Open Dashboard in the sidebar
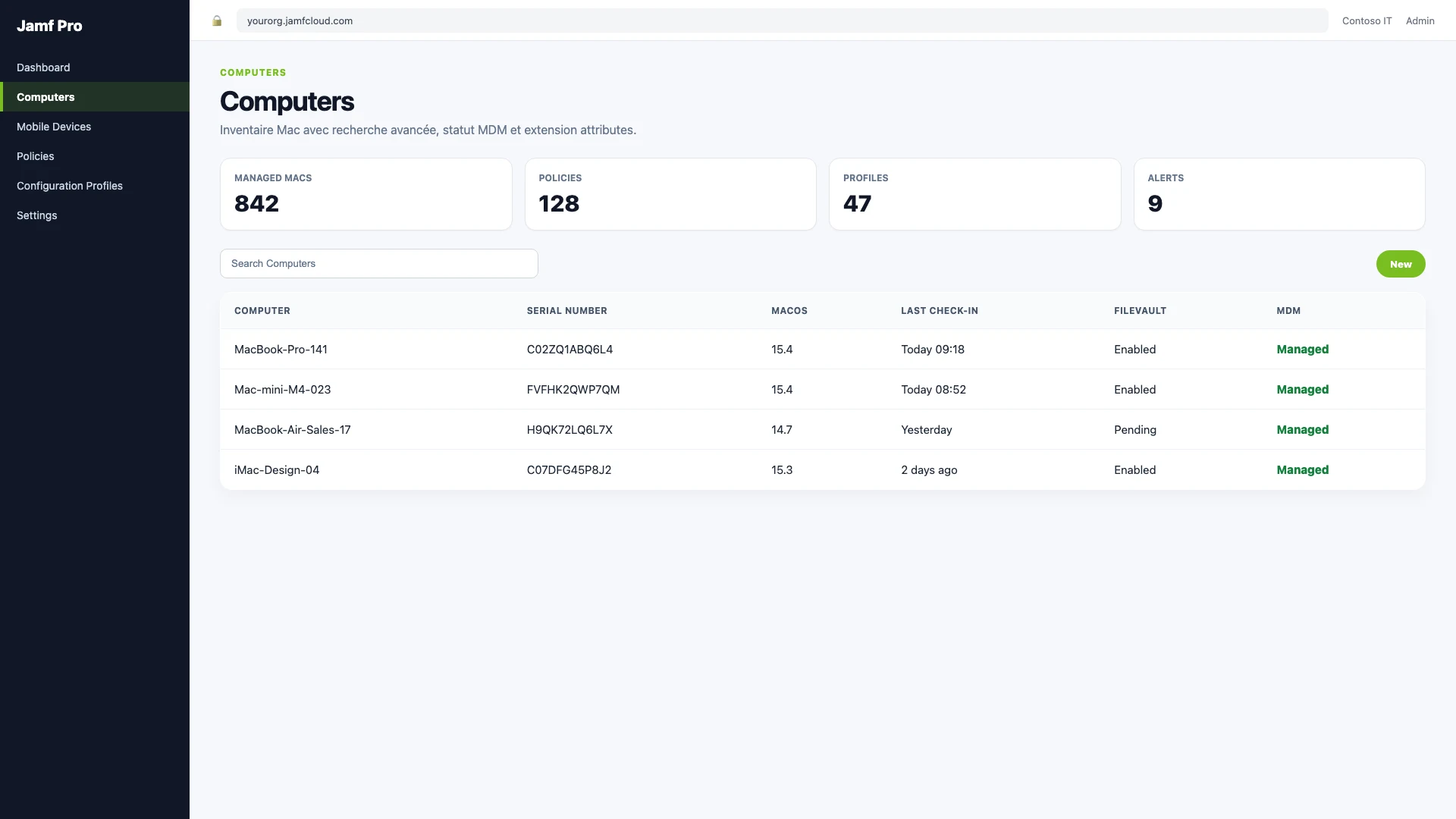The height and width of the screenshot is (819, 1456). pyautogui.click(x=95, y=67)
